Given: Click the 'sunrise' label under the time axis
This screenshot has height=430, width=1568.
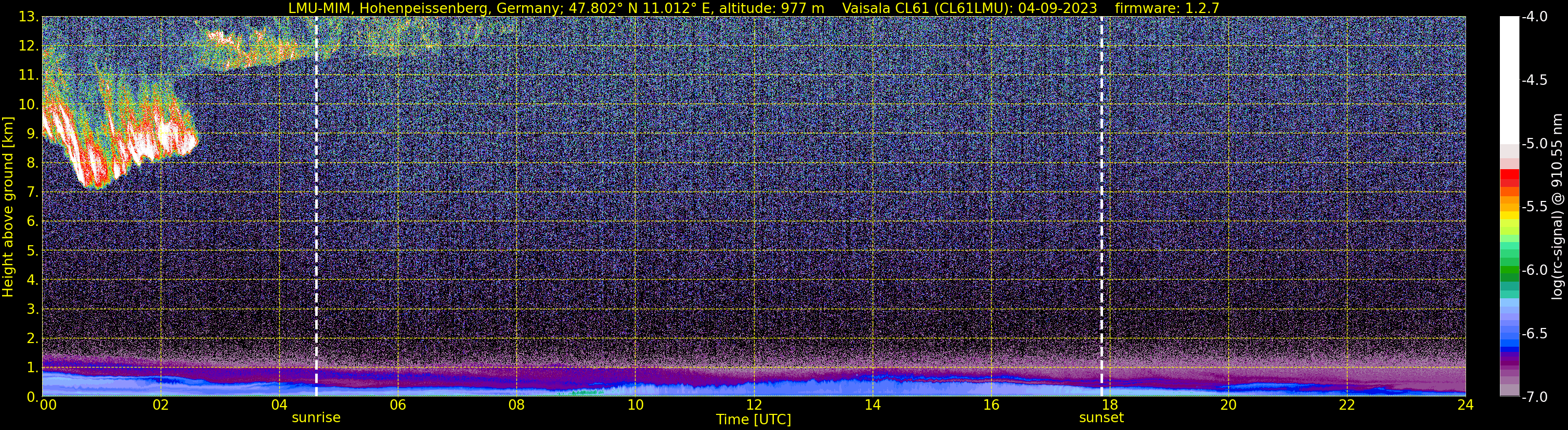Looking at the screenshot, I should [316, 418].
